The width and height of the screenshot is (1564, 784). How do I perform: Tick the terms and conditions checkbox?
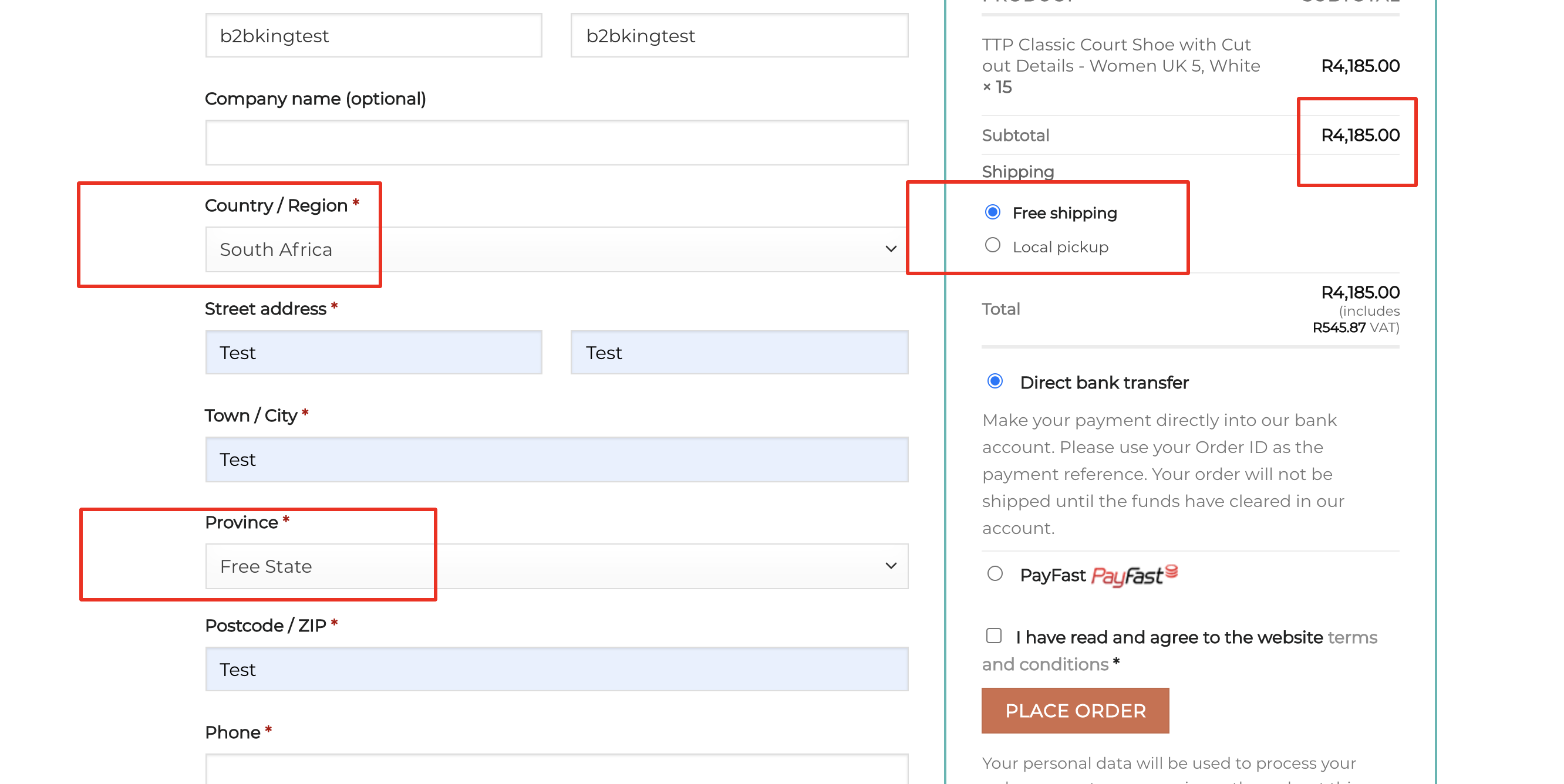[x=993, y=636]
